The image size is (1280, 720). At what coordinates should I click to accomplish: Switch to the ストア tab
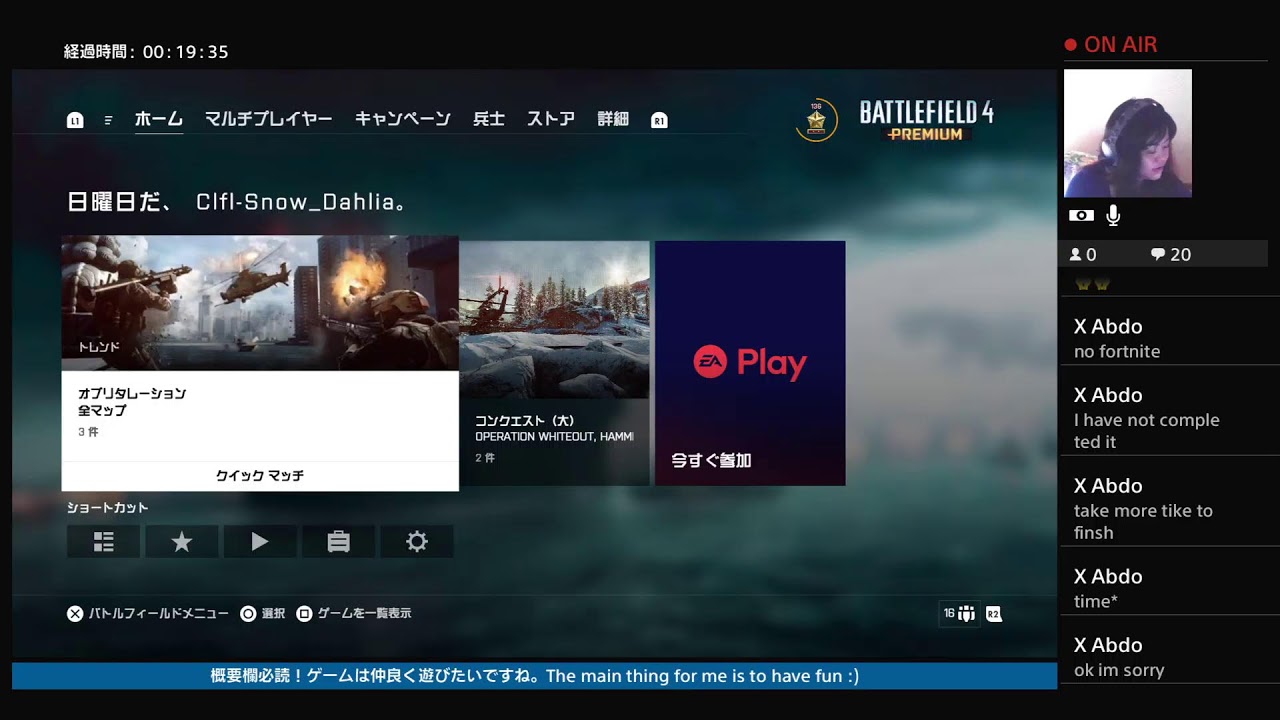pyautogui.click(x=551, y=119)
